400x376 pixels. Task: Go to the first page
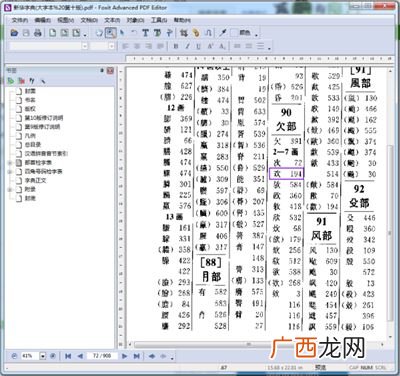coord(68,356)
